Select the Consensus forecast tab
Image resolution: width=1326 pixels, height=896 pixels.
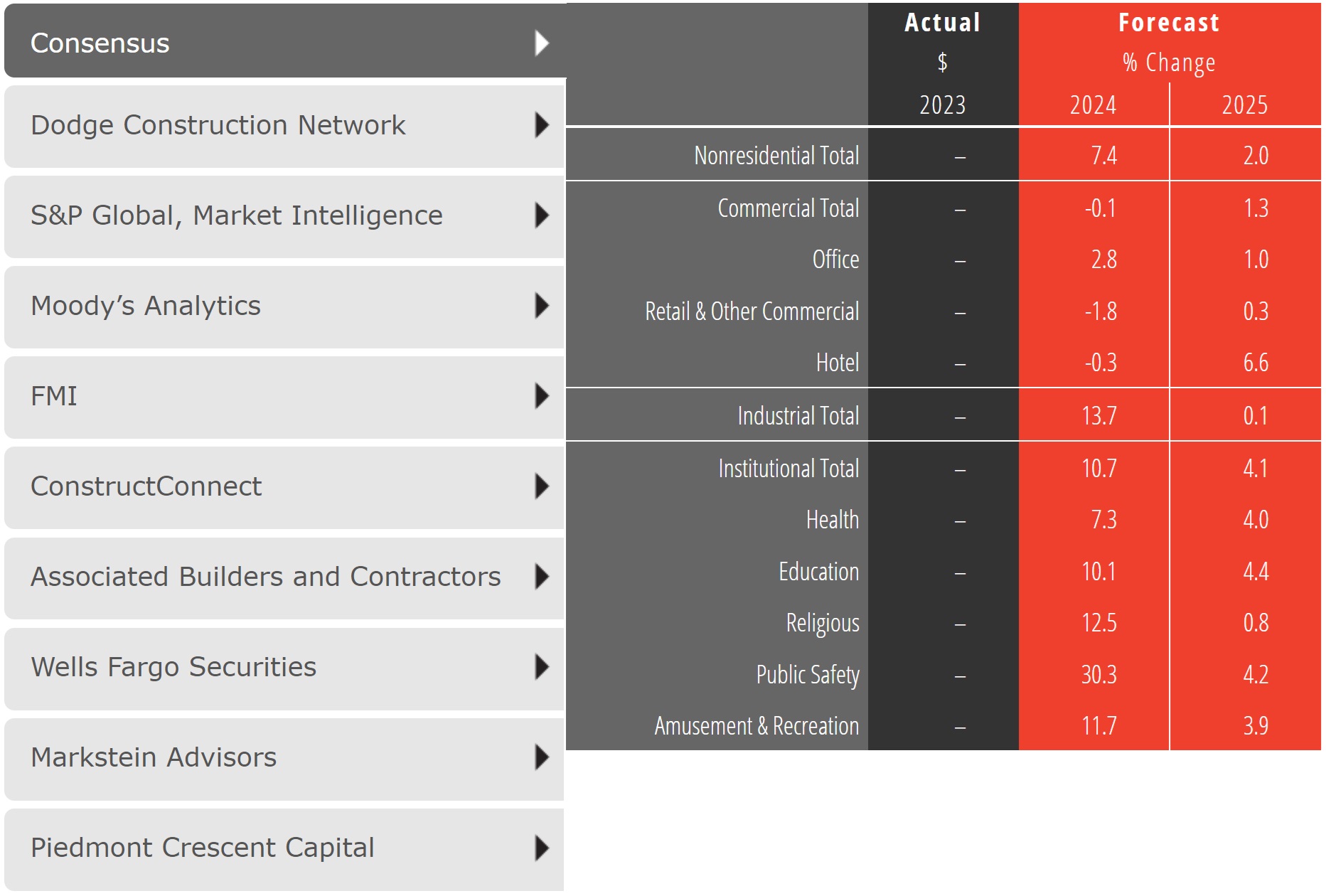[100, 43]
